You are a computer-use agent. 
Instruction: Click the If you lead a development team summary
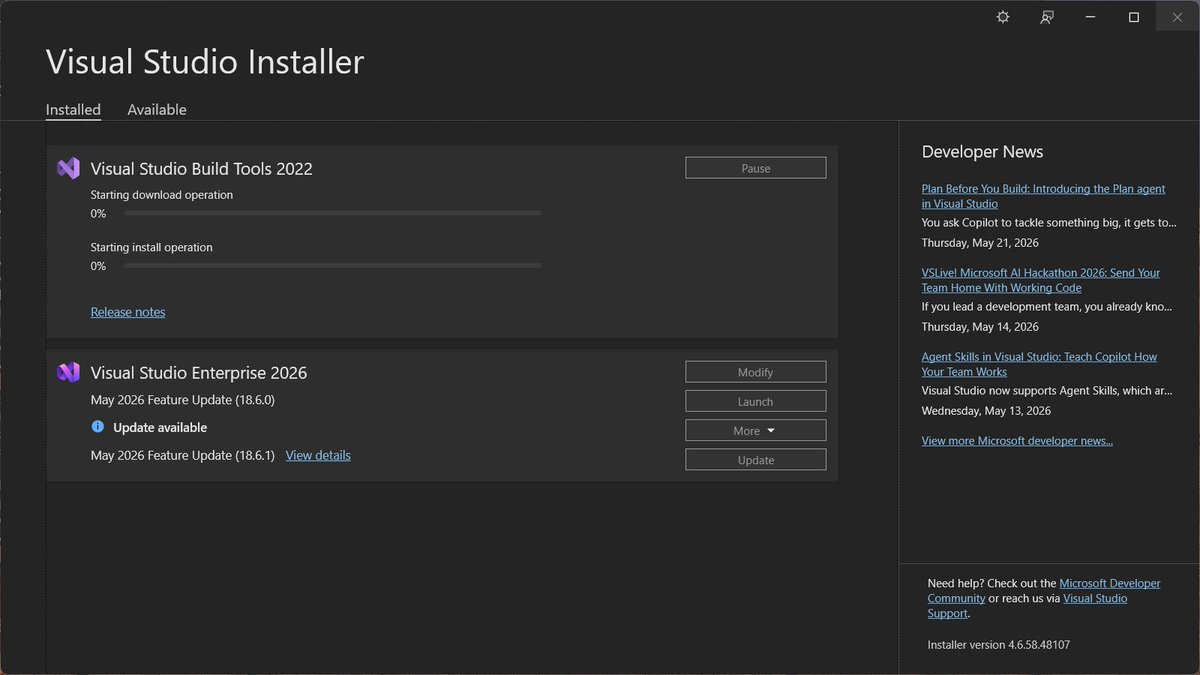(1048, 307)
